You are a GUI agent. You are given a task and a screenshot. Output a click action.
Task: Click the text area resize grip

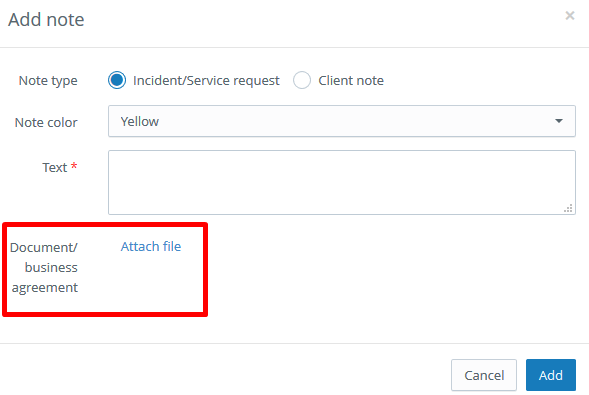568,208
